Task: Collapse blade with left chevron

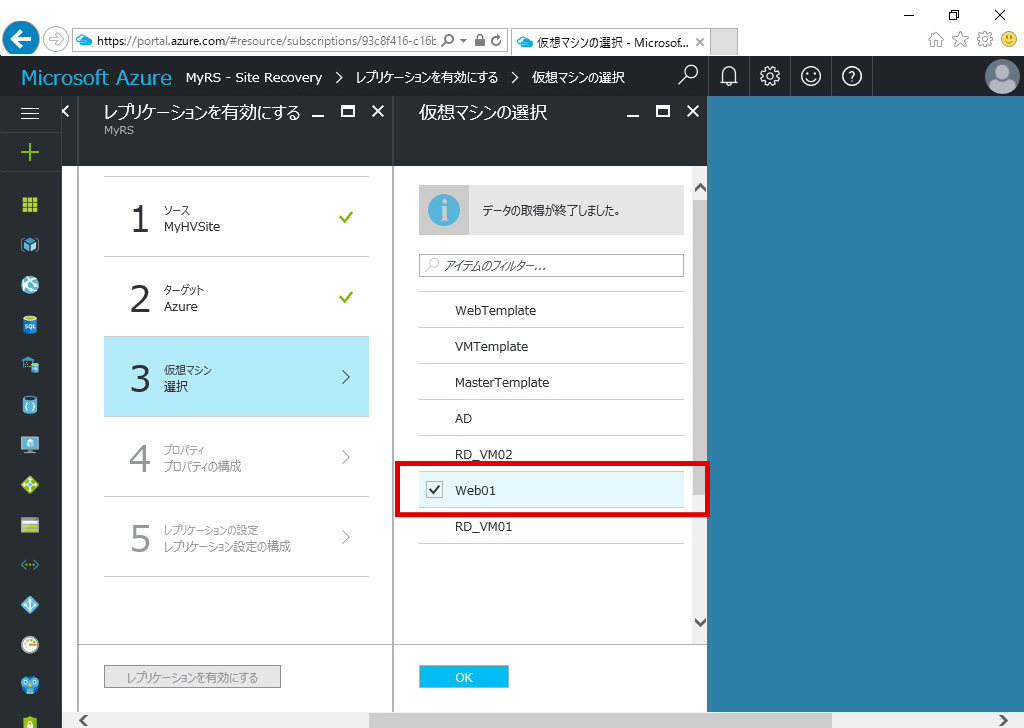Action: point(65,112)
